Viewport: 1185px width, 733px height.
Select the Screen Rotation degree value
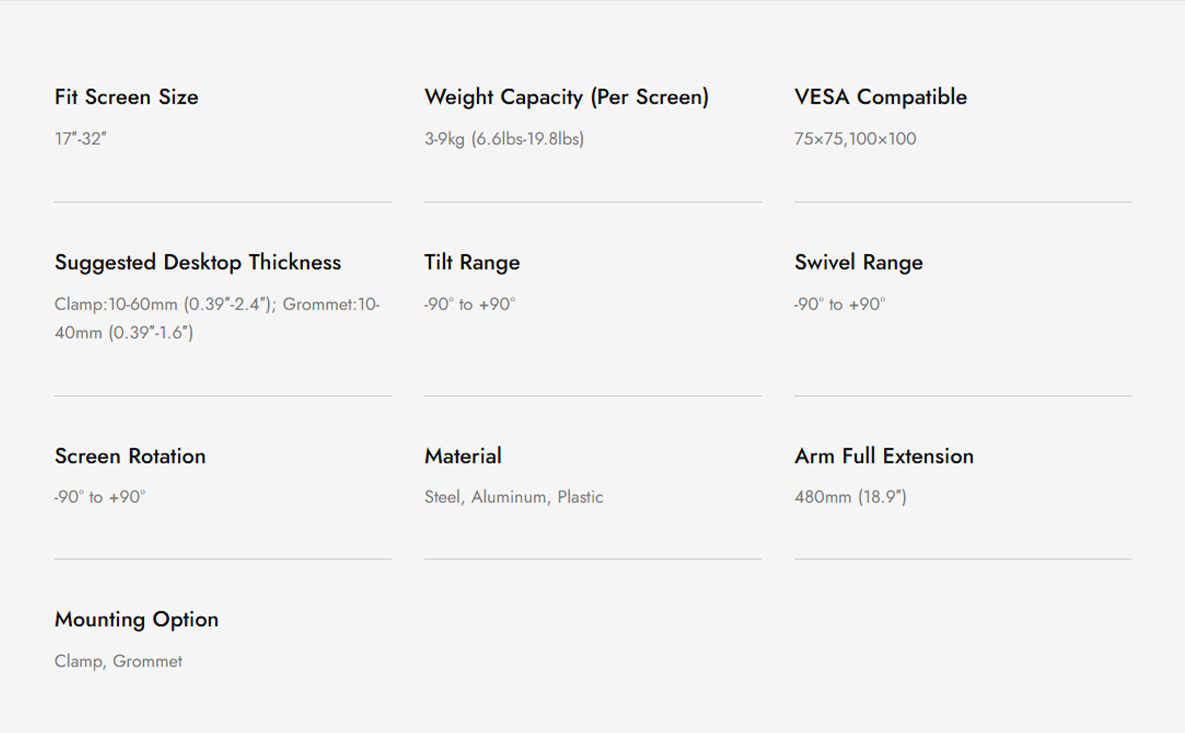pyautogui.click(x=100, y=496)
